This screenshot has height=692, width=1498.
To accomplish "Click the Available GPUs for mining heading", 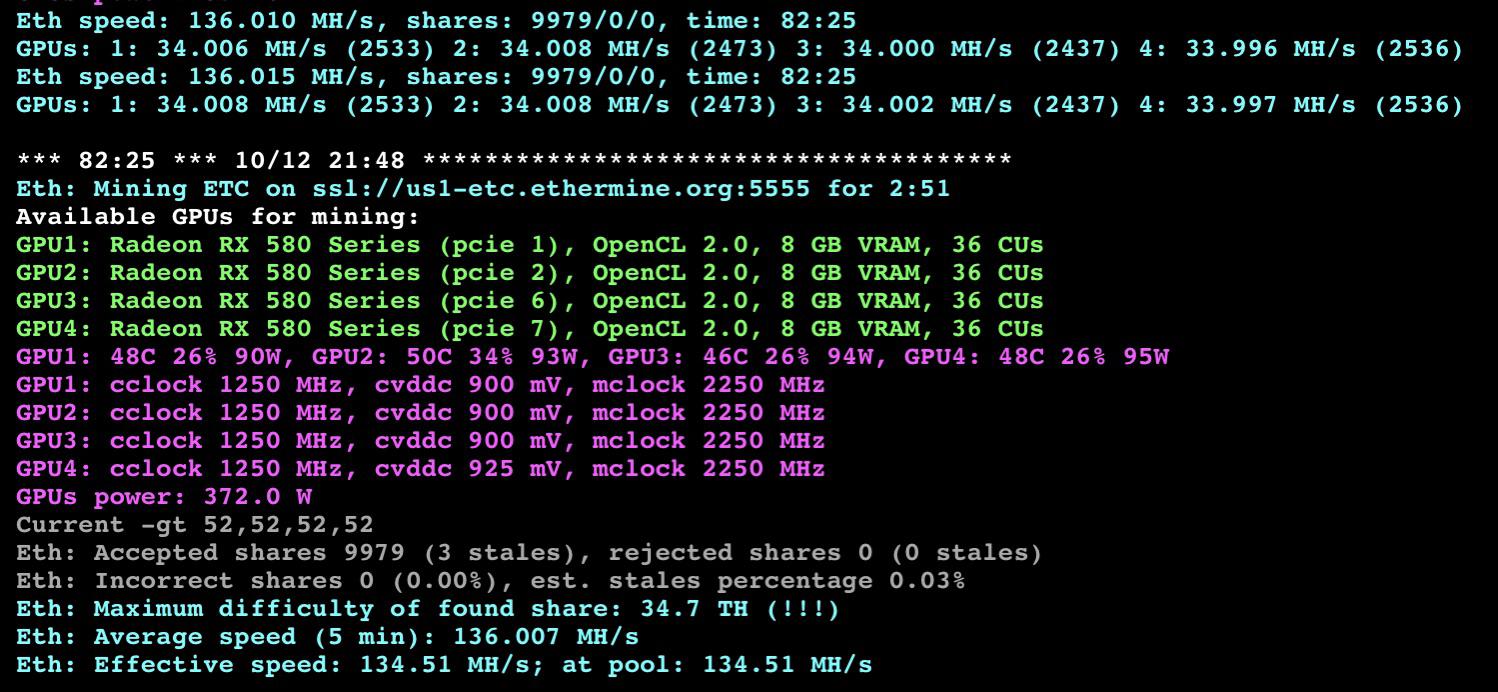I will [215, 216].
